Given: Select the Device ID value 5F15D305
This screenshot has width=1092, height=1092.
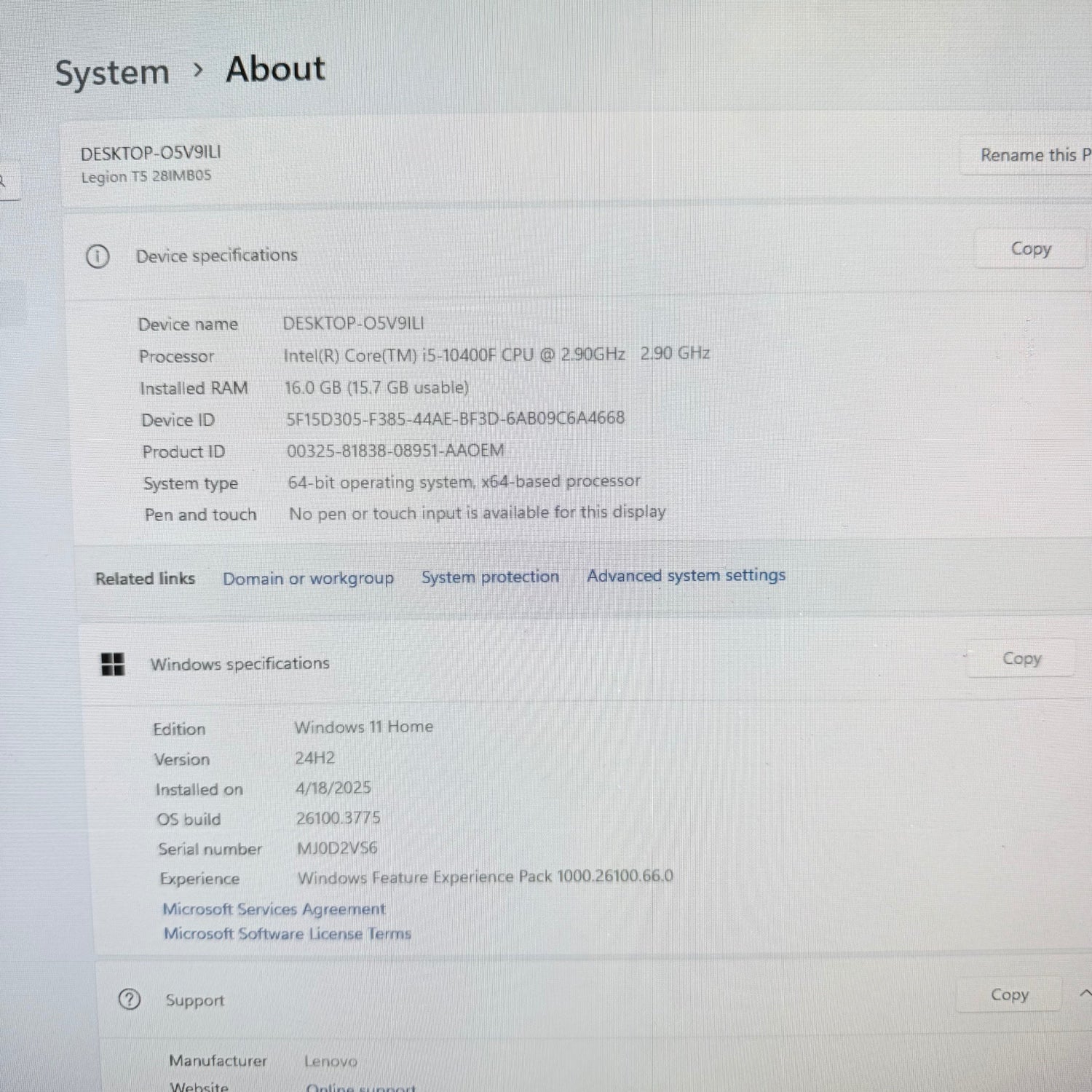Looking at the screenshot, I should 455,419.
